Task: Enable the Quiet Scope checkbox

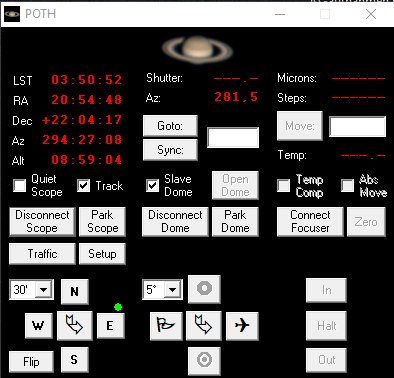Action: 19,185
